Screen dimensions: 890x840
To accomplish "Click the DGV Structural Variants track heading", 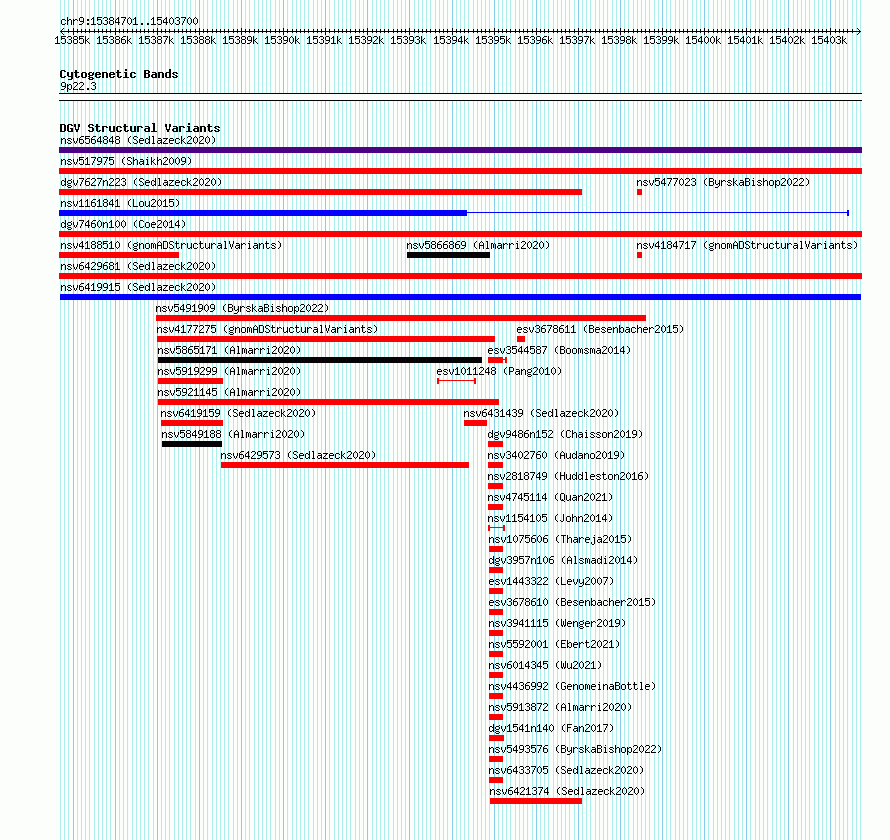I will [140, 128].
